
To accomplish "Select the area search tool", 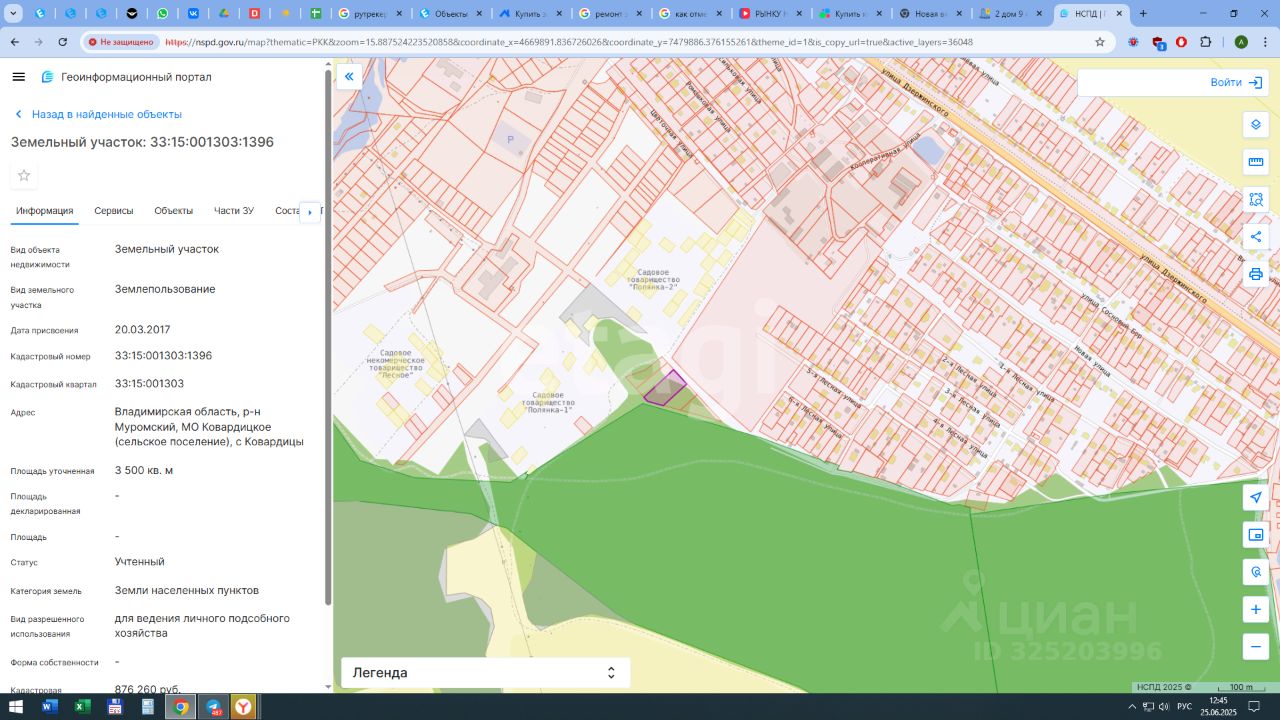I will click(x=1255, y=199).
